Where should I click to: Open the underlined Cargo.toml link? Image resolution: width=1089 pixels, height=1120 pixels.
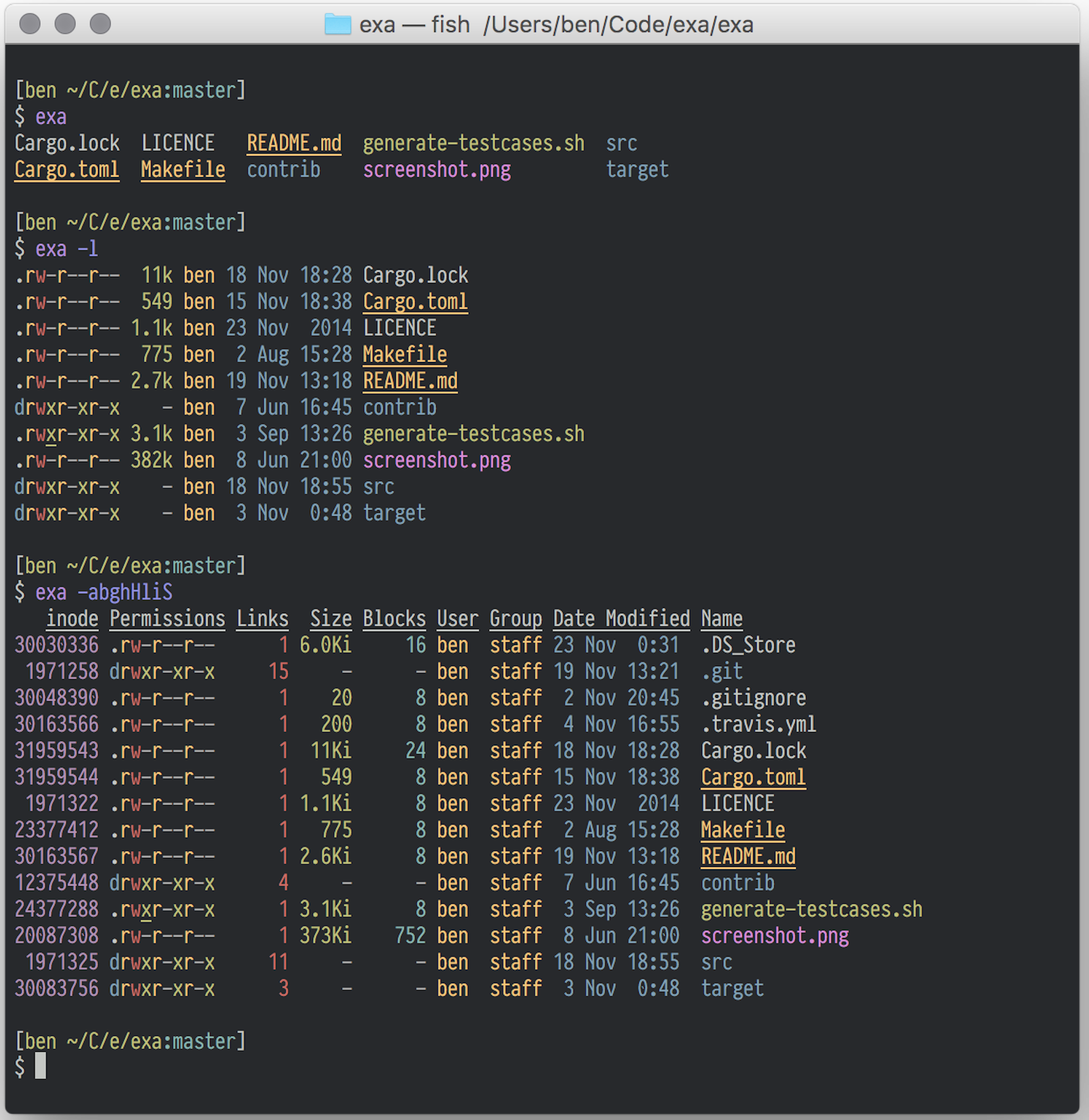coord(66,169)
